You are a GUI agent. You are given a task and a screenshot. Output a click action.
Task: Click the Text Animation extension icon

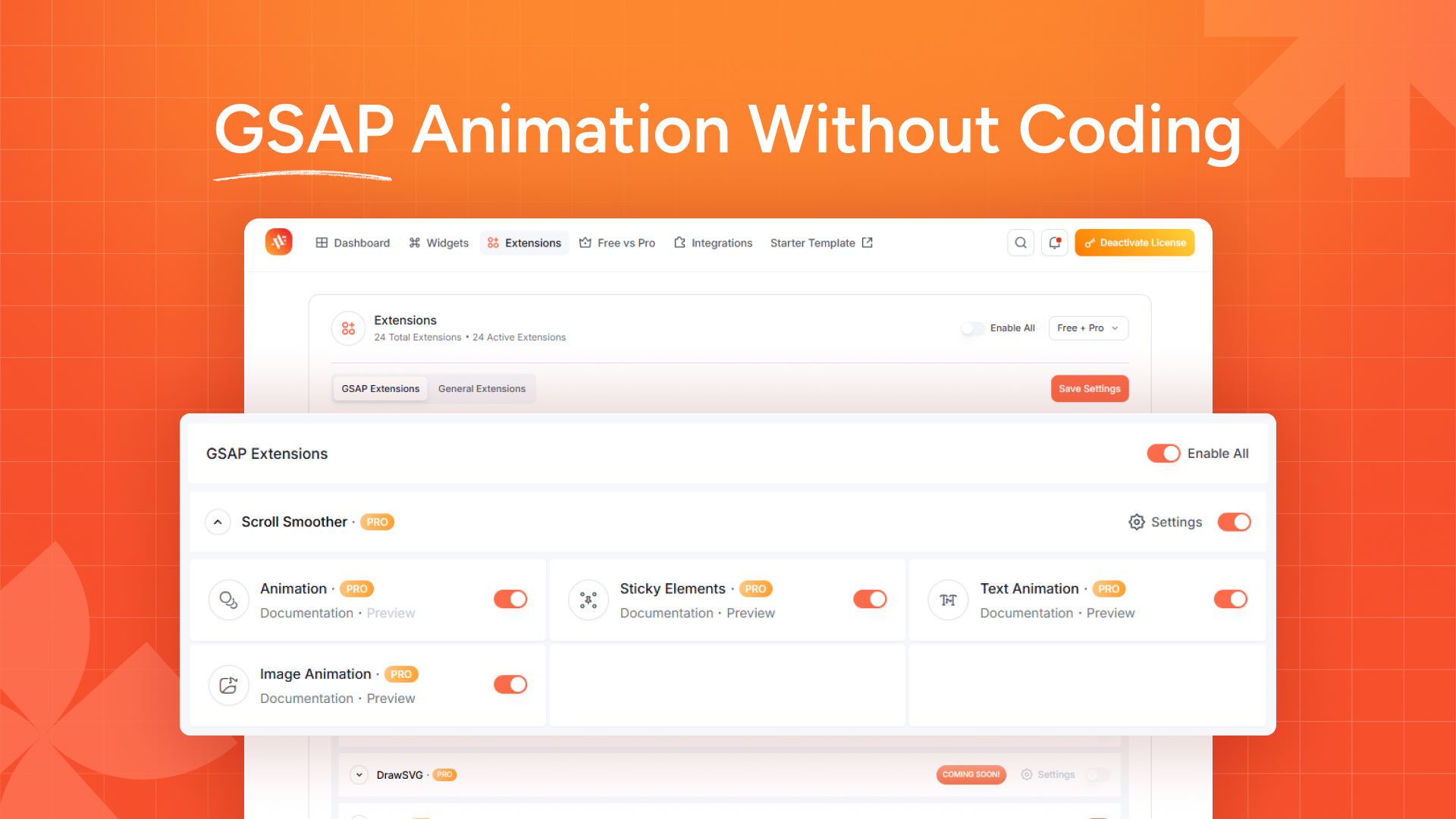948,600
